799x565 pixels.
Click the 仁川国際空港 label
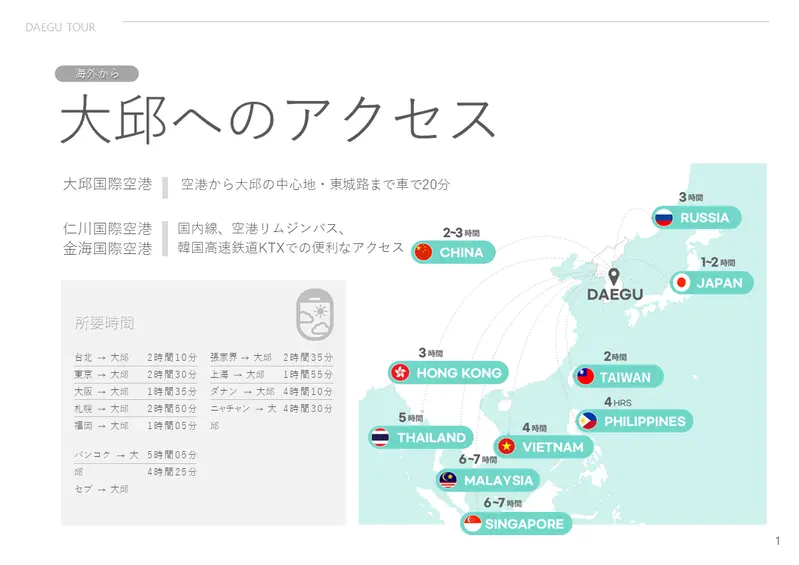(108, 229)
